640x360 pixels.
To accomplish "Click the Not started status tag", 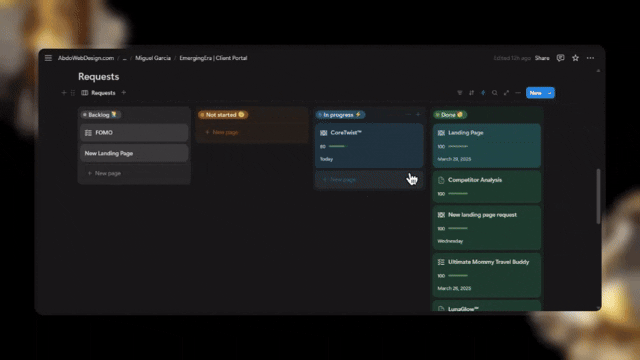I will click(x=223, y=115).
